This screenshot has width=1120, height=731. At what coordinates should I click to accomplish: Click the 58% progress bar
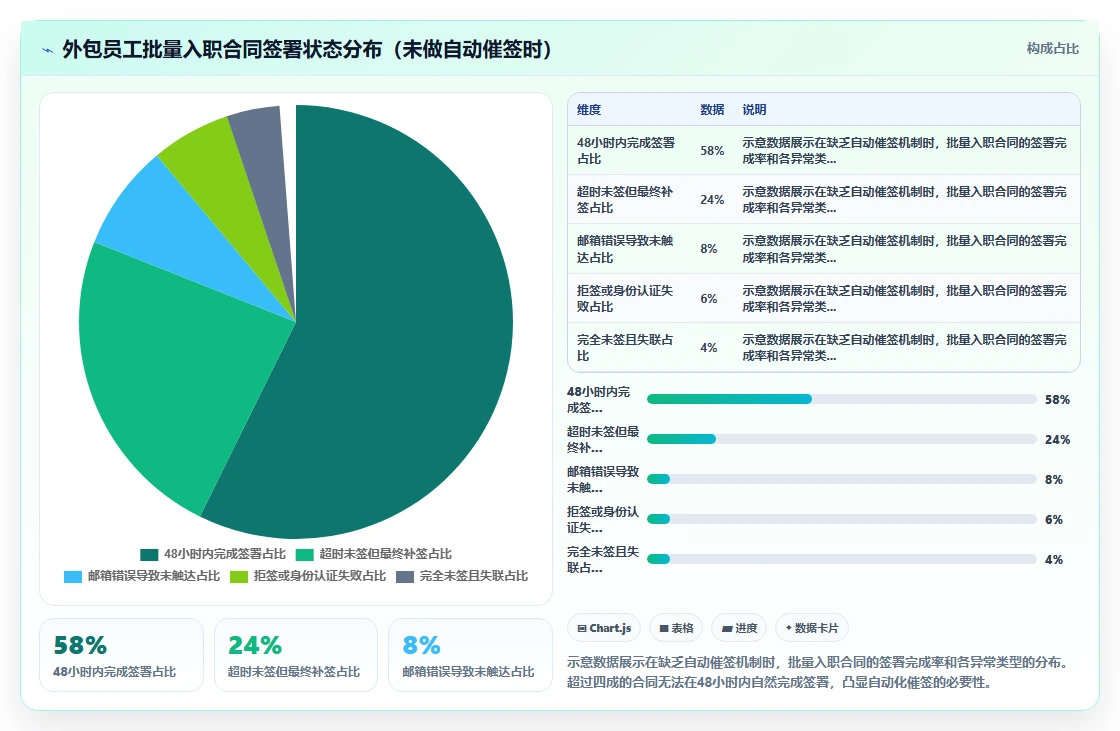841,399
